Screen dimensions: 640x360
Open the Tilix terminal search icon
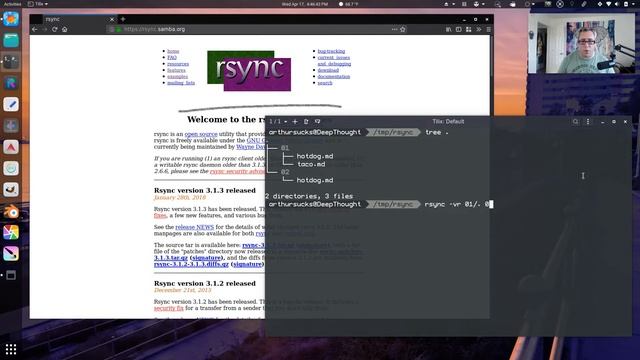pos(576,122)
